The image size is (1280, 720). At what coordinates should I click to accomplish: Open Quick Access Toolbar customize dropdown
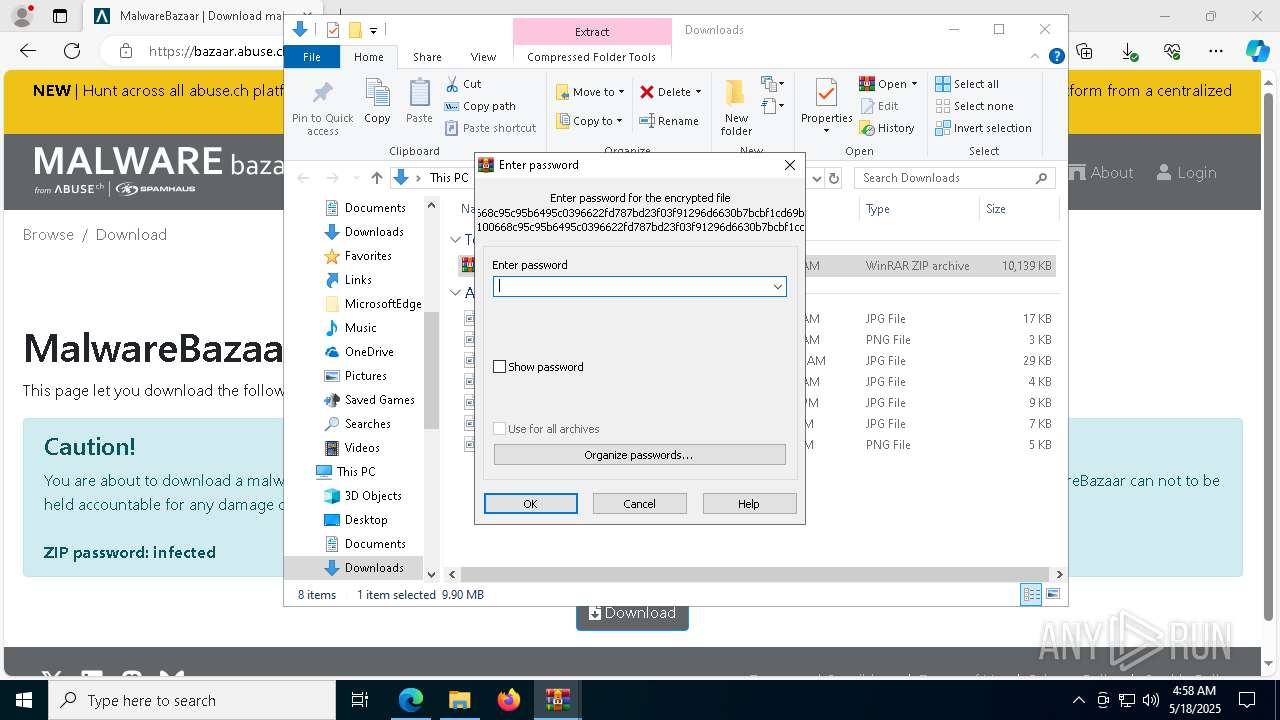[373, 30]
